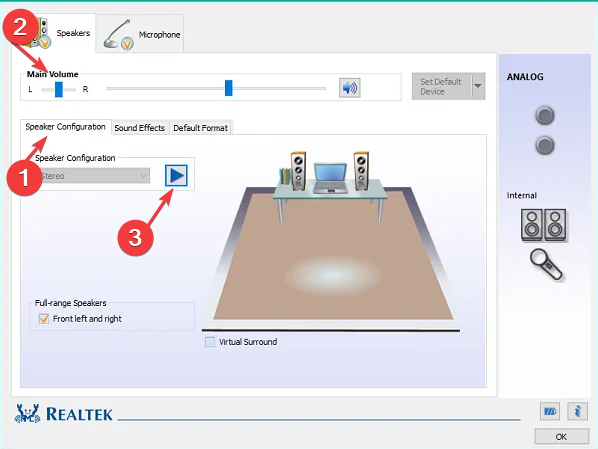Click the left speaker in room
The image size is (598, 449).
coord(298,171)
